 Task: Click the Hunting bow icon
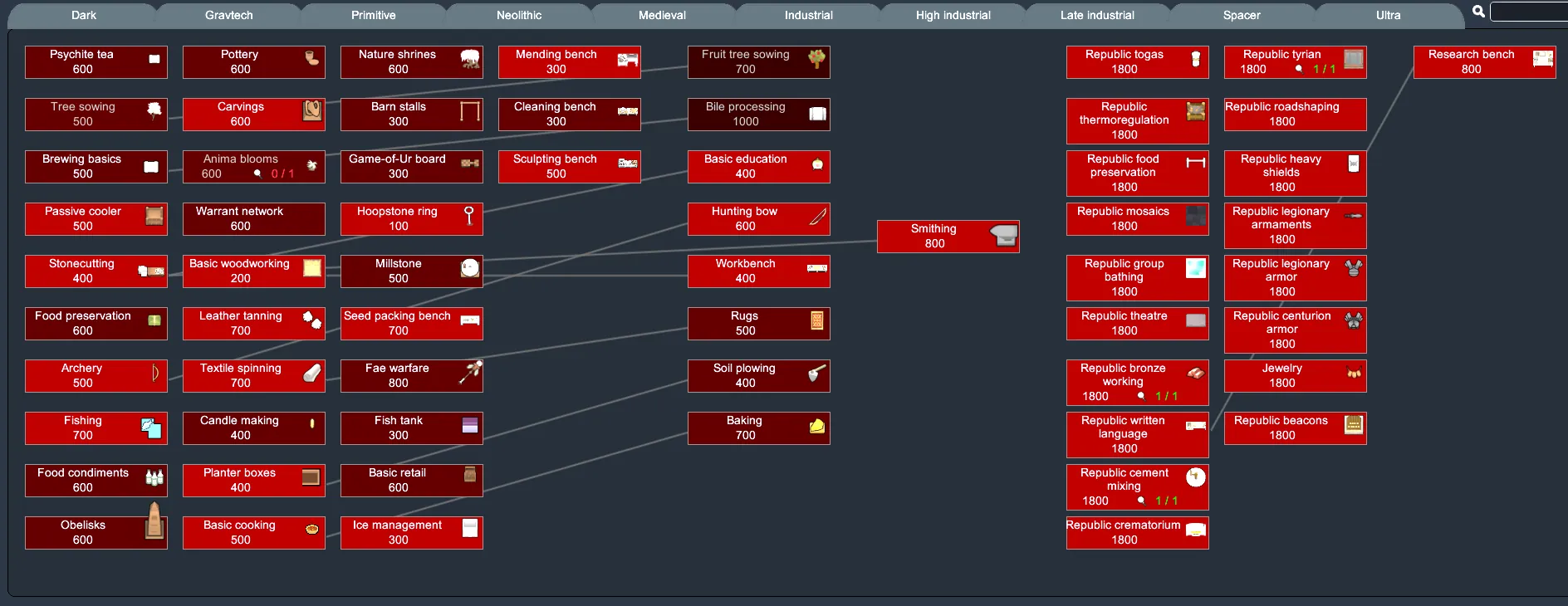[x=817, y=217]
